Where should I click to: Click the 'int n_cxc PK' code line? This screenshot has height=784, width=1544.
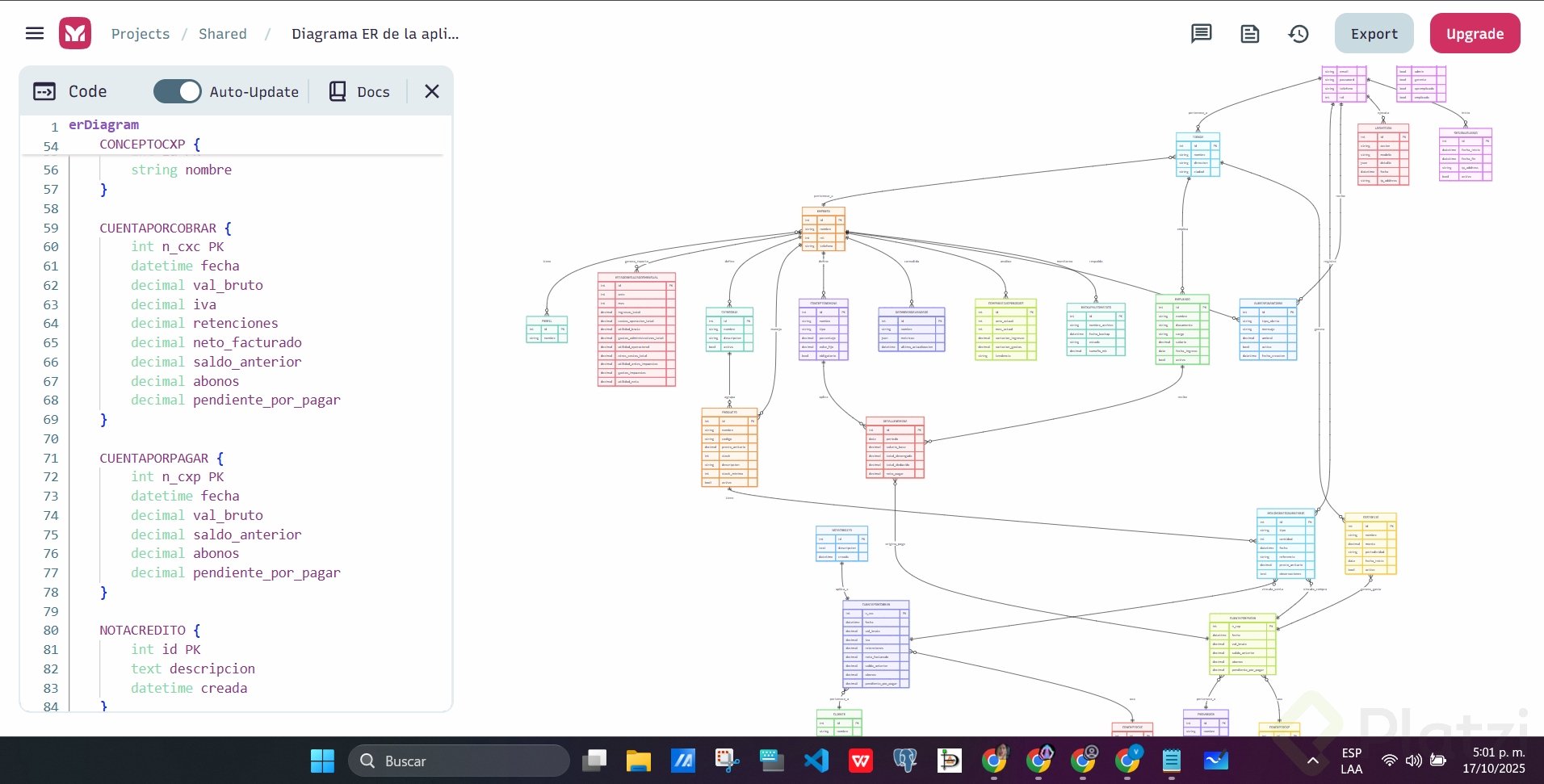point(178,247)
